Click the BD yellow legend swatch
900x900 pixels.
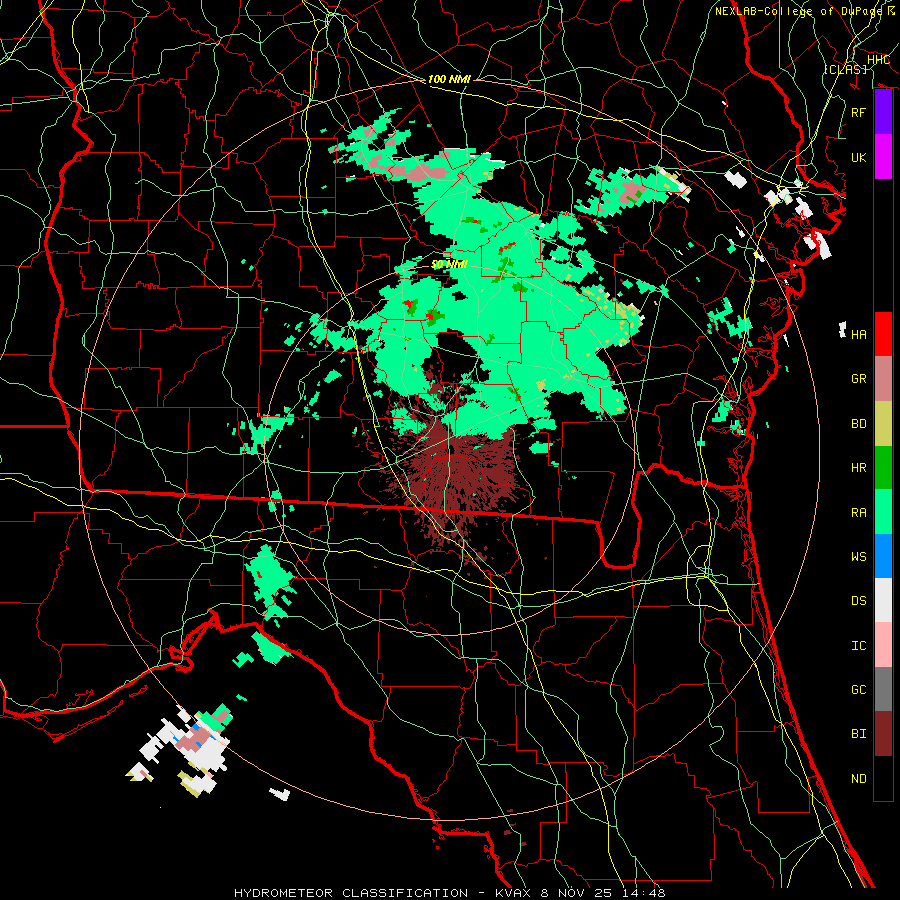pyautogui.click(x=883, y=424)
